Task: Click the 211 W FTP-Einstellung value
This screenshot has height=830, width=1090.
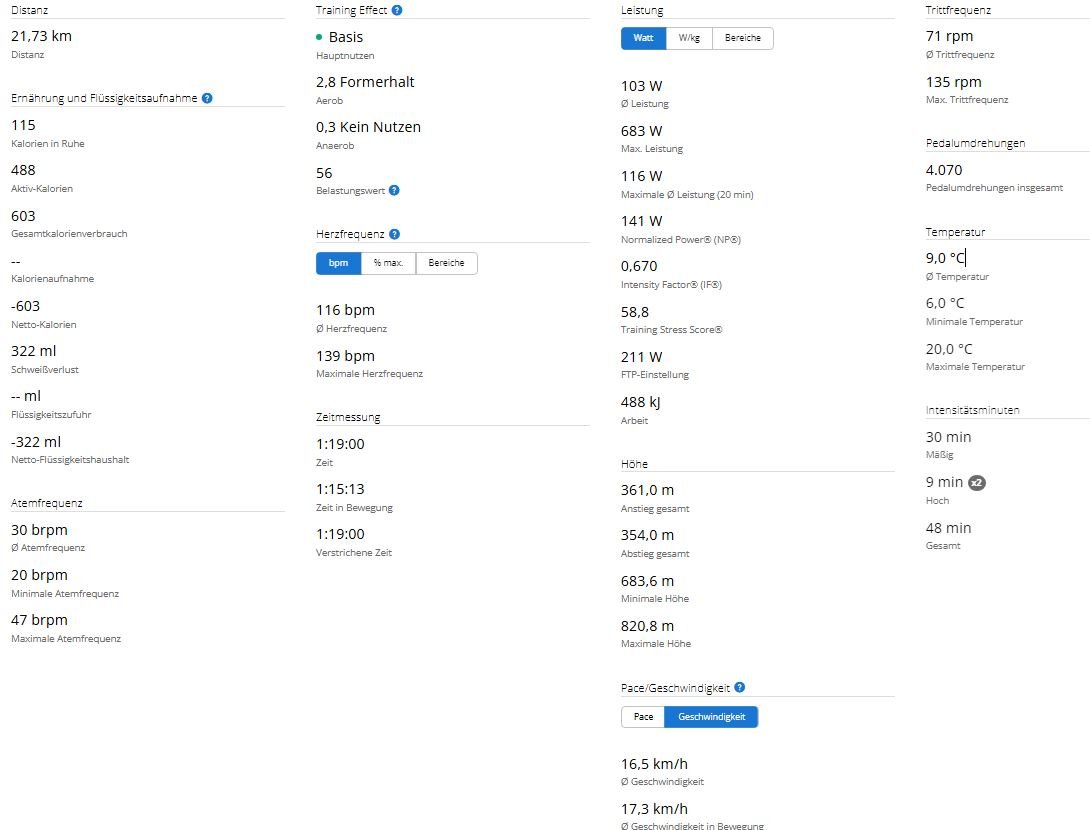Action: pos(641,357)
